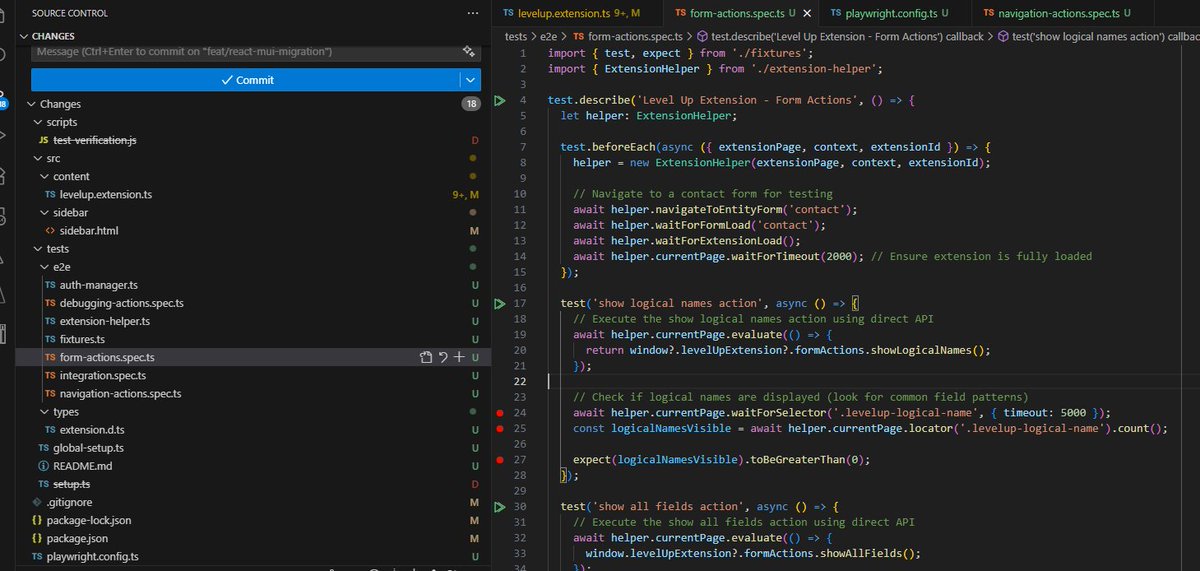Generate commit message with sparkle icon
This screenshot has width=1200, height=571.
tap(468, 51)
